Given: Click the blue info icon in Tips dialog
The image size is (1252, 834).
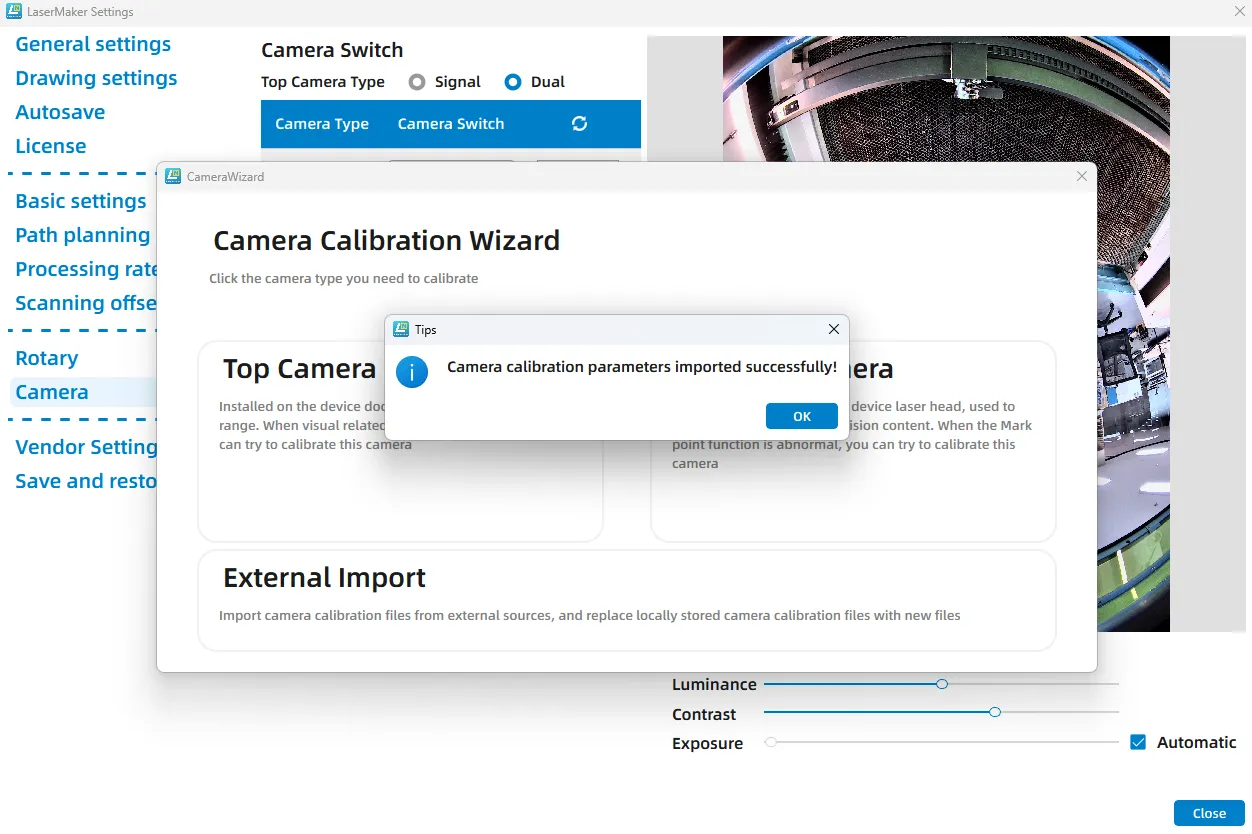Looking at the screenshot, I should (x=412, y=372).
